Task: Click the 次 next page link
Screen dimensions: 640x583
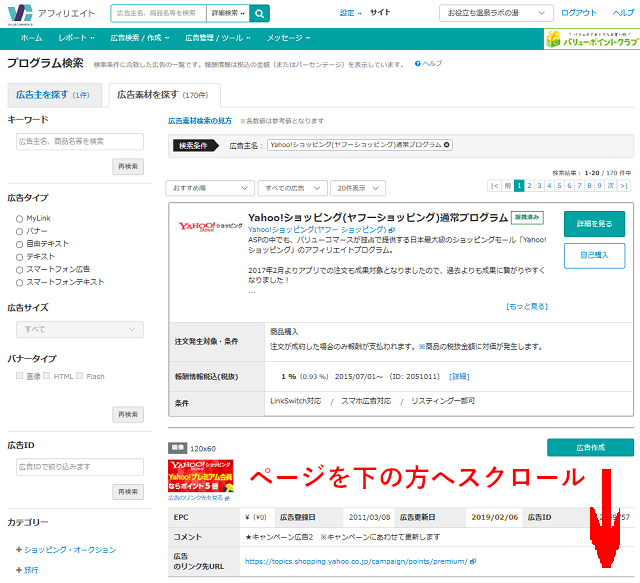Action: coord(610,186)
